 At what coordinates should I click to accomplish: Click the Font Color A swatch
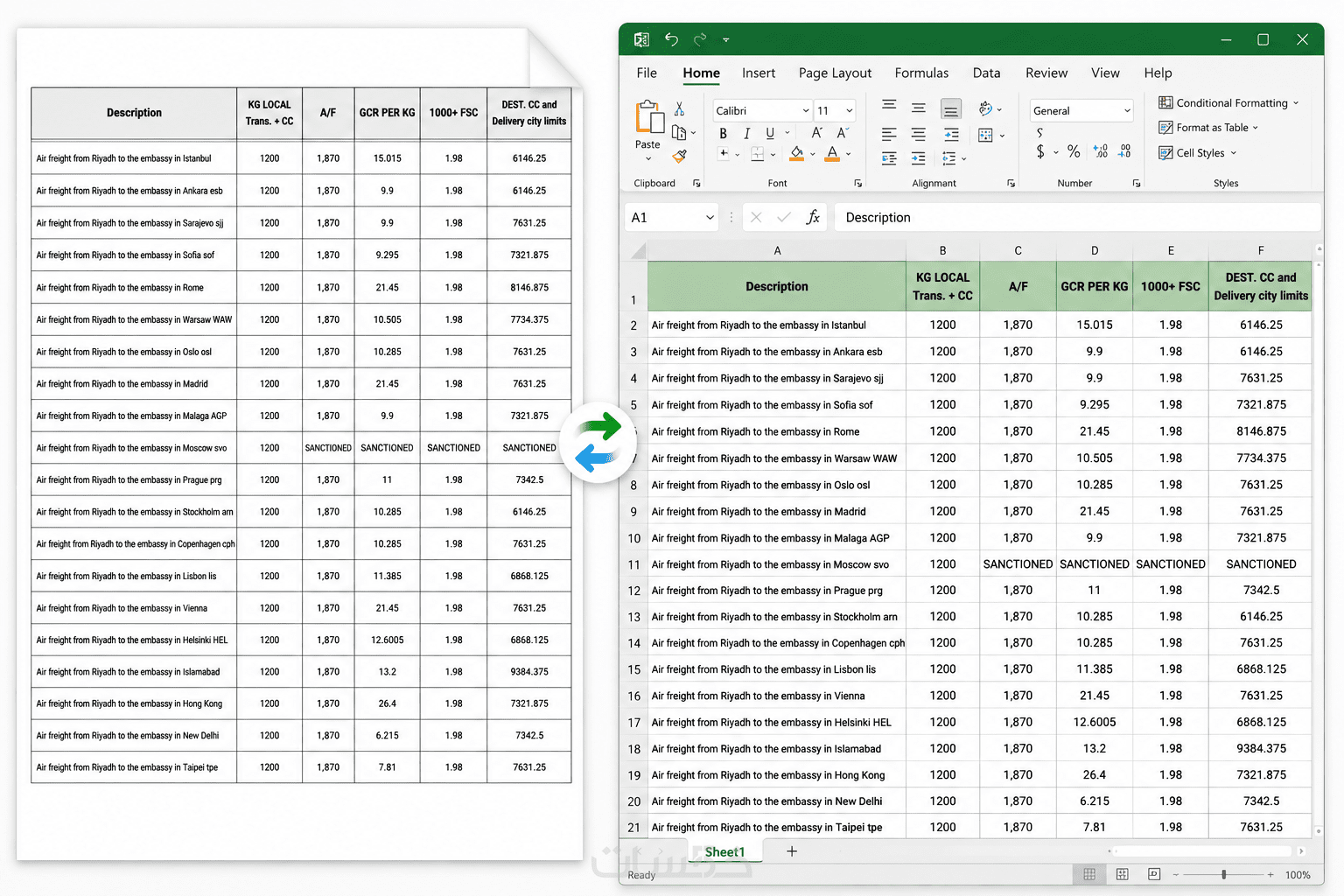pos(832,154)
